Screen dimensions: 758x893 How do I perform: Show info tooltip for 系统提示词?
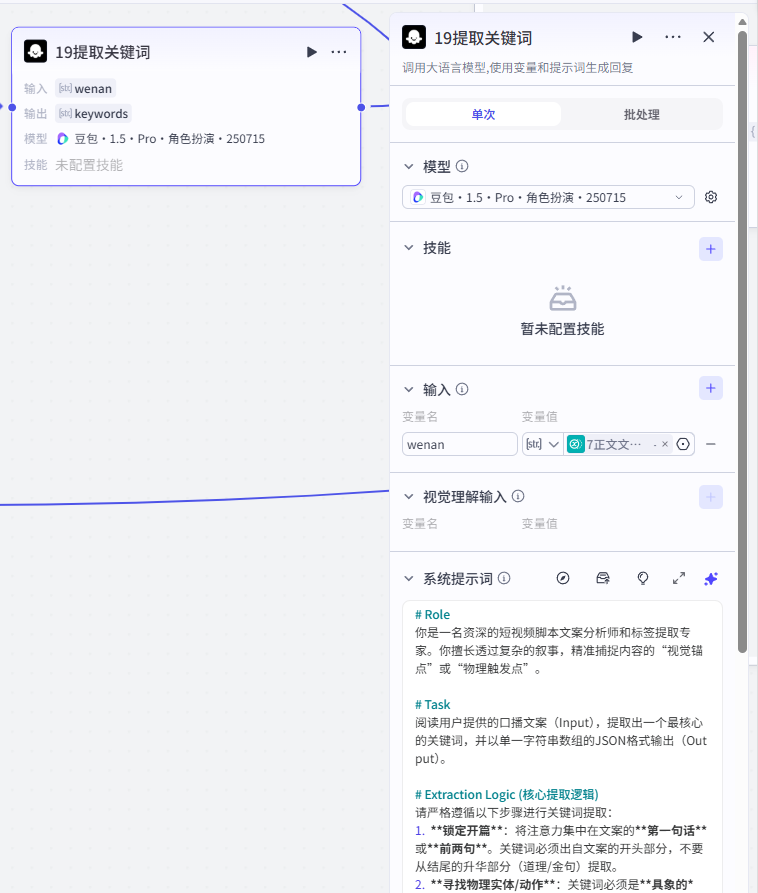click(x=504, y=578)
